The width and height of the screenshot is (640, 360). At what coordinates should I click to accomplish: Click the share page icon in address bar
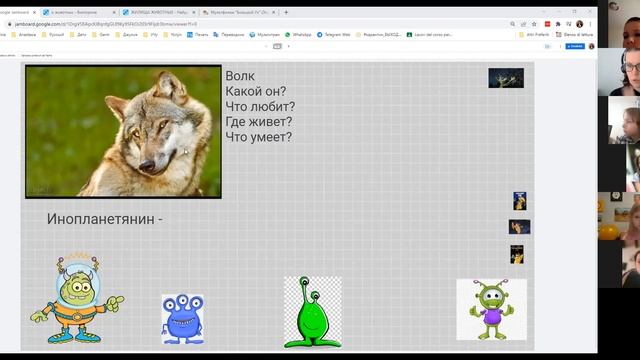coord(523,24)
